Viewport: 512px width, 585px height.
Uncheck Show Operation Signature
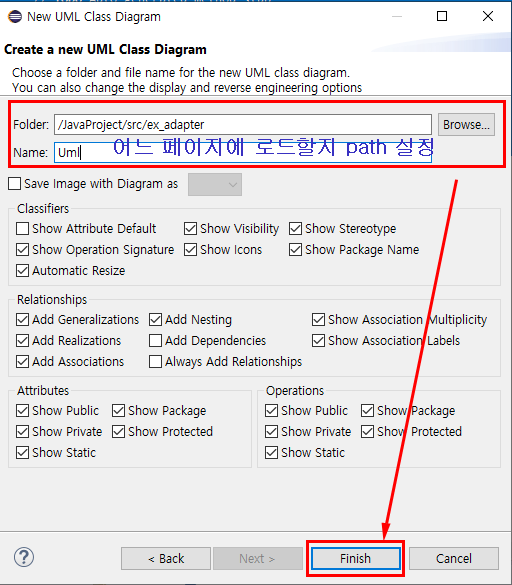(22, 250)
